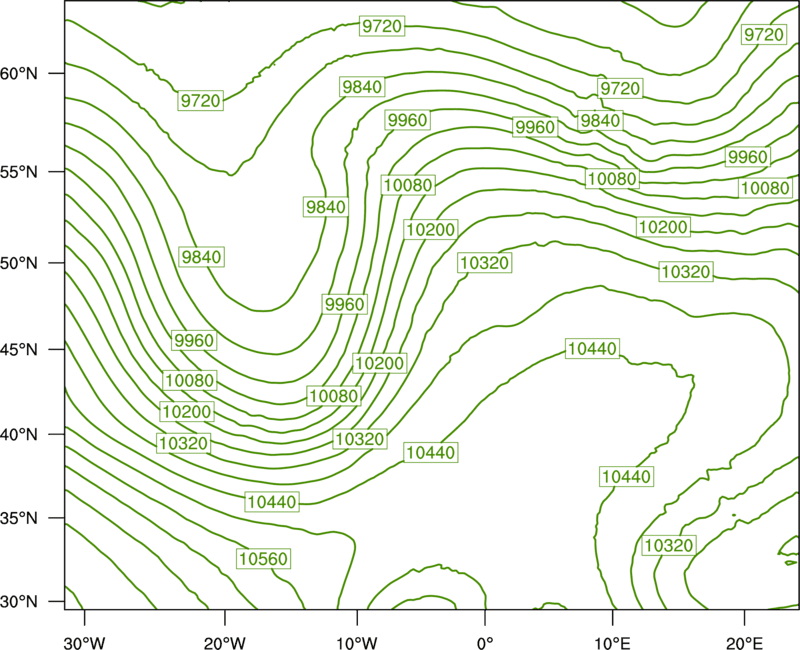Click the 35°N latitude tick label
Screen dimensions: 800x650
[x=19, y=518]
